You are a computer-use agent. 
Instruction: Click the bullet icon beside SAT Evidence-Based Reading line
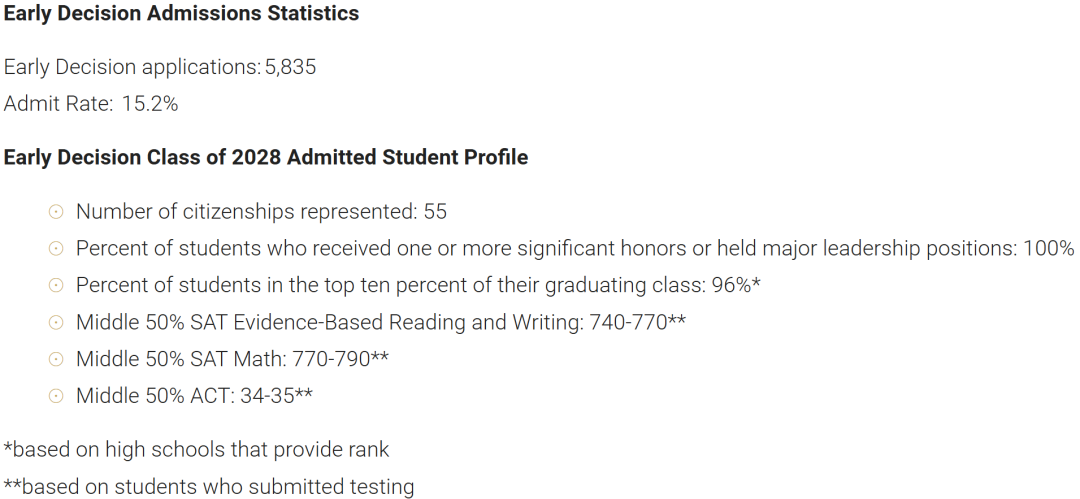click(56, 322)
